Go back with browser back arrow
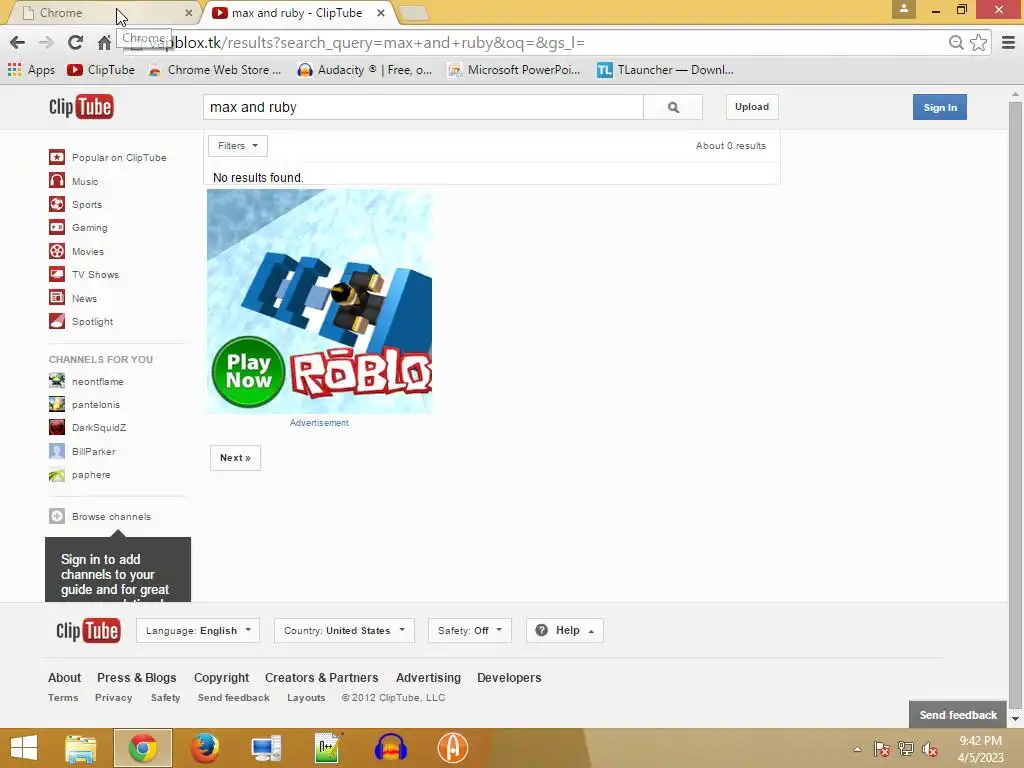Viewport: 1024px width, 768px height. (x=18, y=42)
